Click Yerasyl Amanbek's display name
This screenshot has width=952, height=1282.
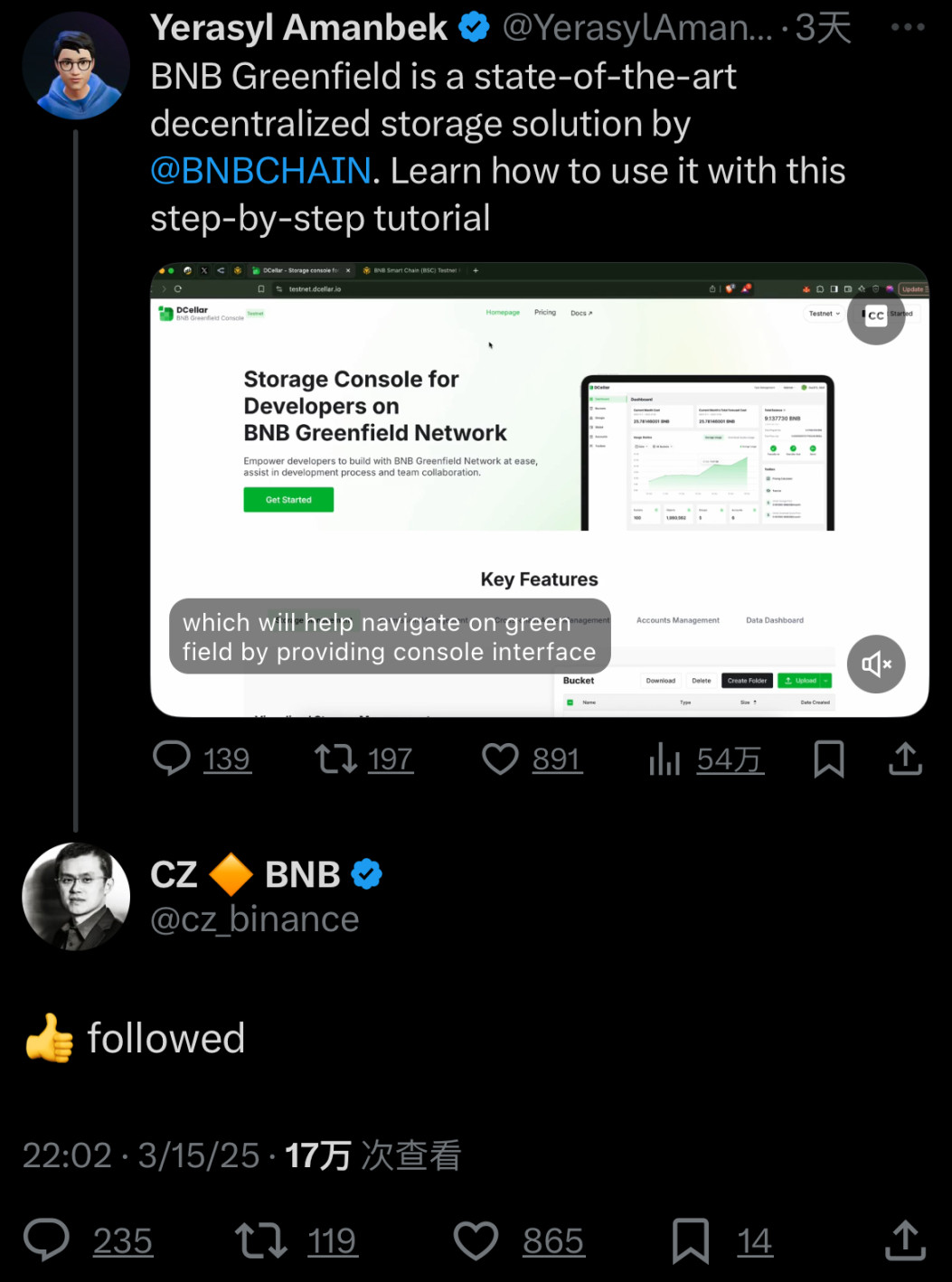[x=298, y=28]
